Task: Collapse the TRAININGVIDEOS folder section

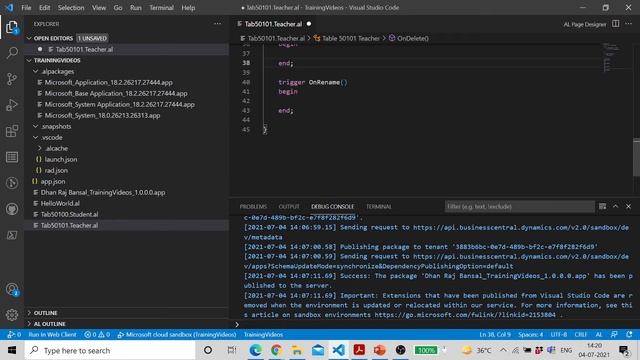Action: (29, 60)
